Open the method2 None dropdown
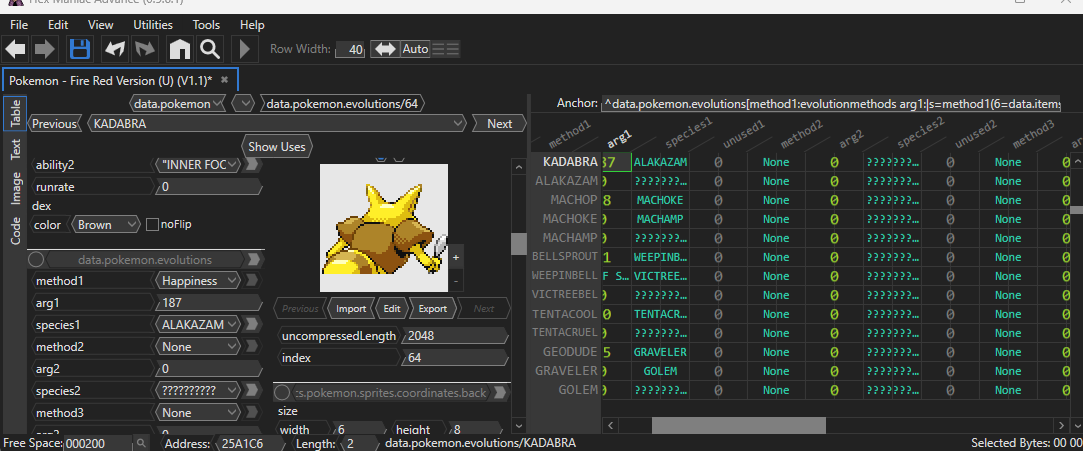The image size is (1083, 451). (198, 346)
